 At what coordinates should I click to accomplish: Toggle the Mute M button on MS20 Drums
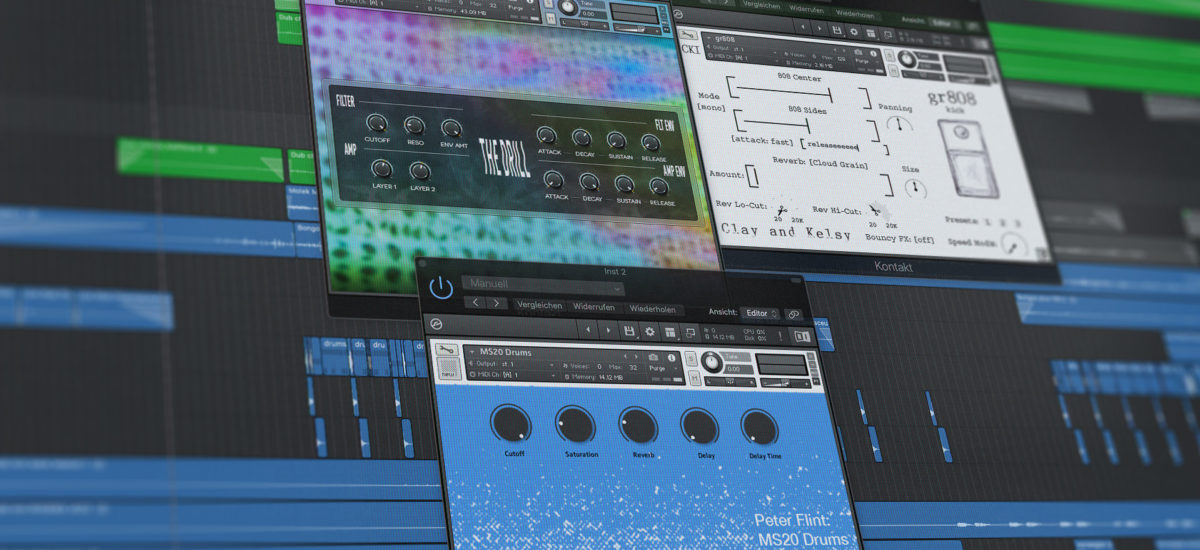pos(694,378)
